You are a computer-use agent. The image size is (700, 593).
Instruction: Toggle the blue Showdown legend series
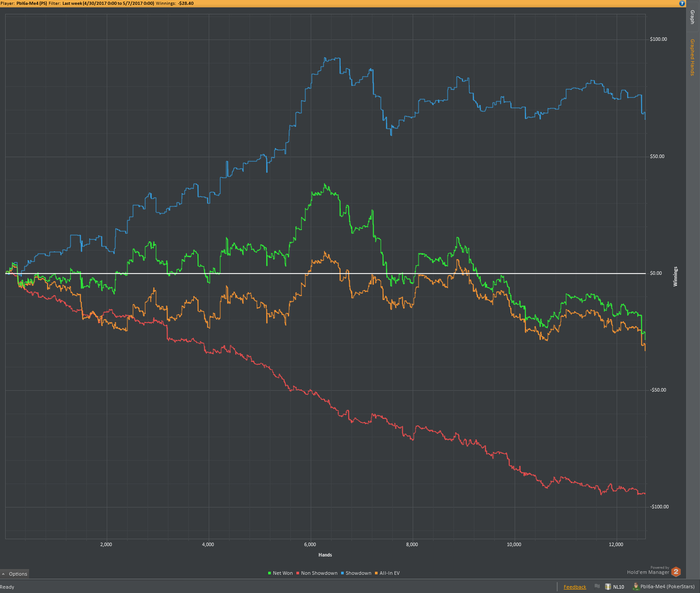[x=356, y=573]
